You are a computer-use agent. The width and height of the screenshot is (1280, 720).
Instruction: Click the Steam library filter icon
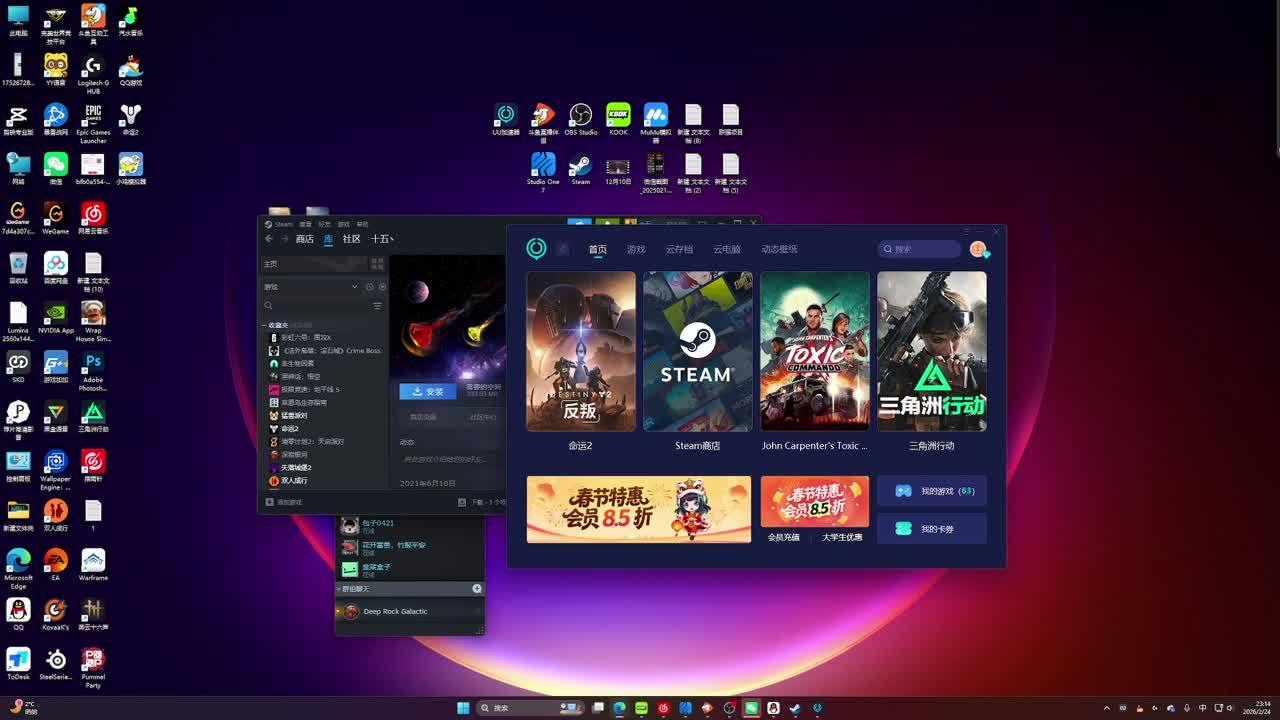point(377,306)
